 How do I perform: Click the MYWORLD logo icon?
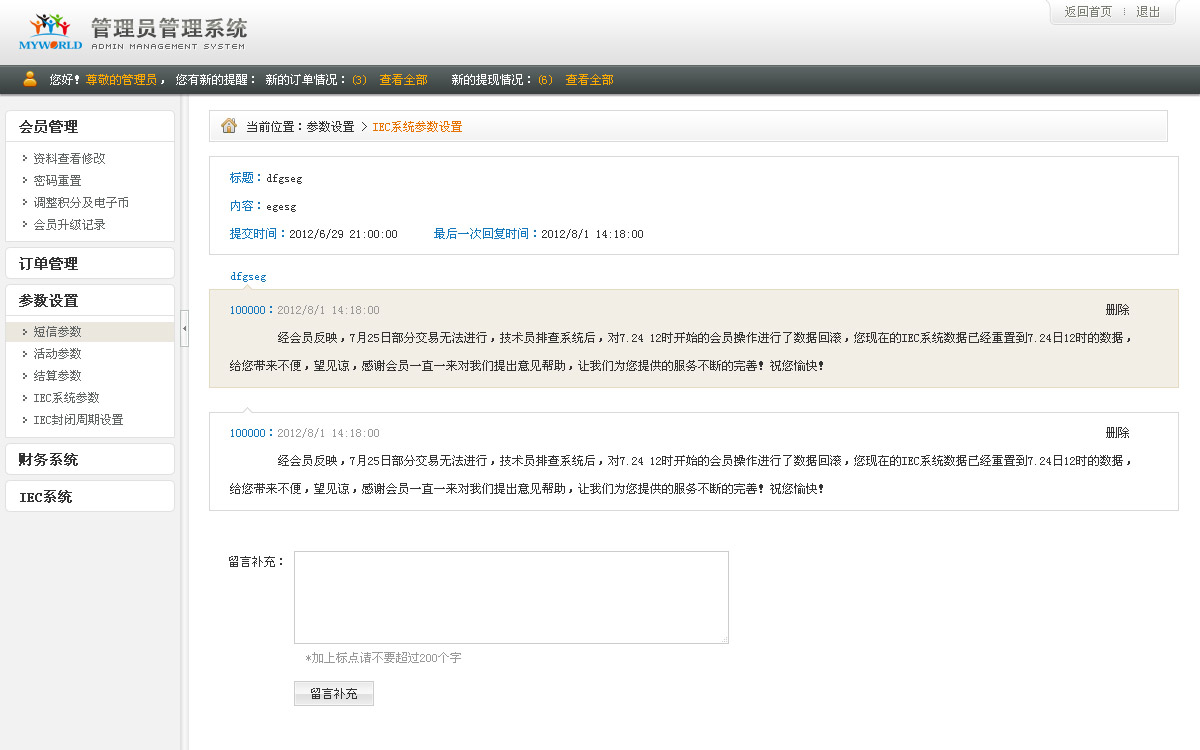(x=50, y=32)
